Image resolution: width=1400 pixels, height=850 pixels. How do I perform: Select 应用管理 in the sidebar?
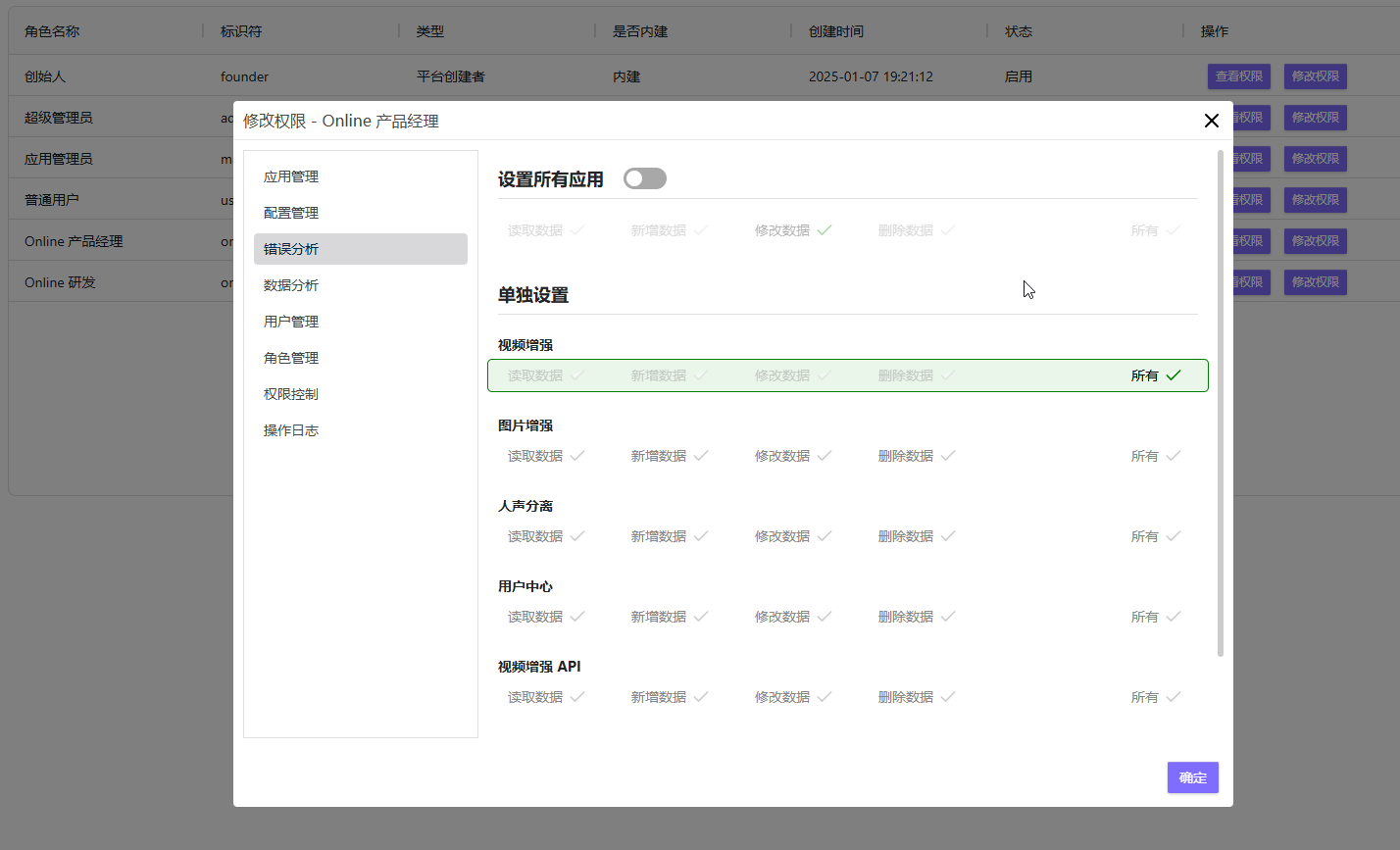[291, 176]
